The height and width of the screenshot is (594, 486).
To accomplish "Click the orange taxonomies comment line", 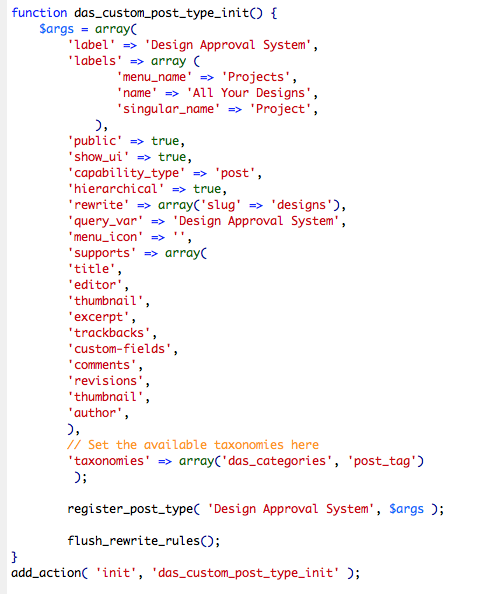I will [193, 445].
